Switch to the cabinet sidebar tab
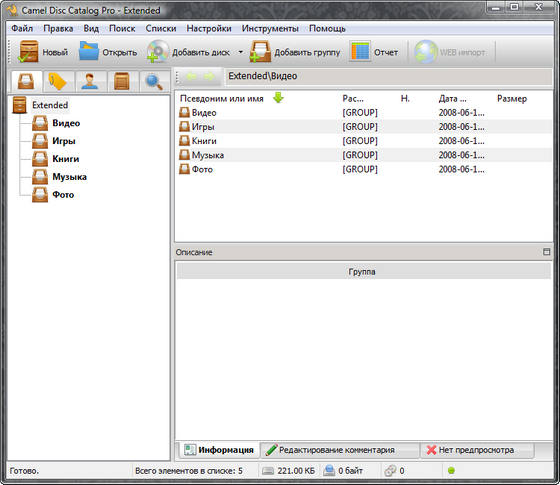Viewport: 560px width, 485px height. (x=121, y=81)
